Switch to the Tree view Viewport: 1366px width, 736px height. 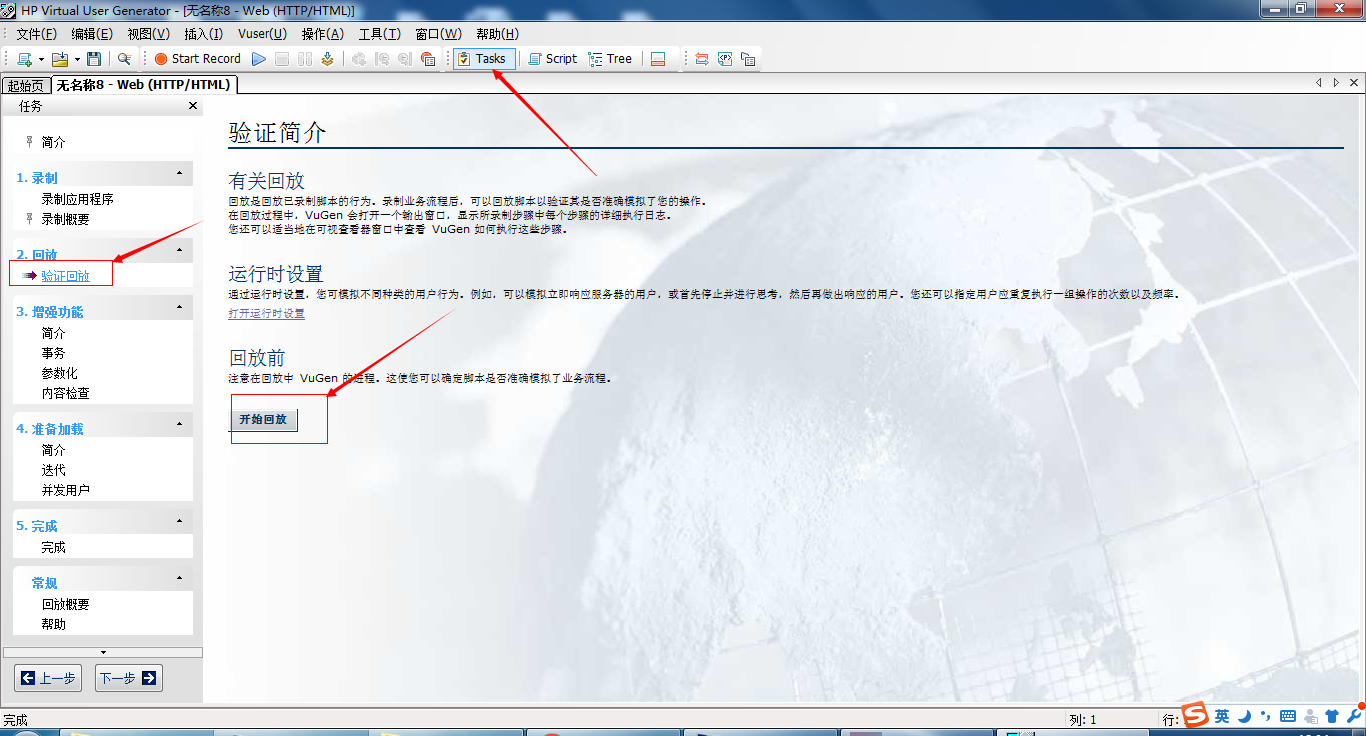[610, 59]
